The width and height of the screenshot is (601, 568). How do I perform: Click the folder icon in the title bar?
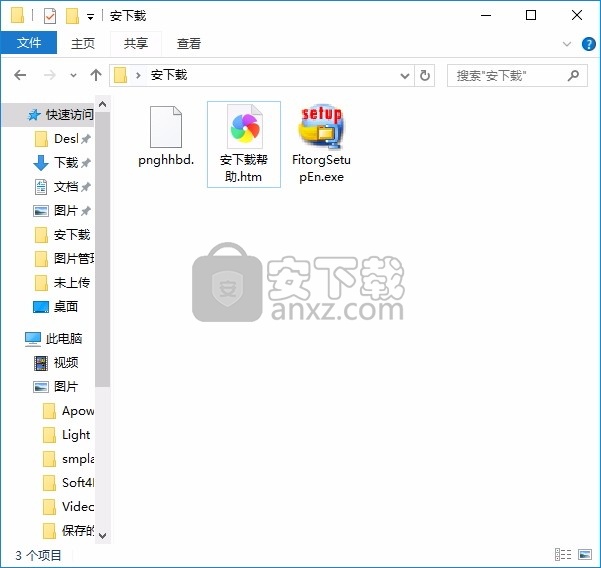[x=17, y=16]
